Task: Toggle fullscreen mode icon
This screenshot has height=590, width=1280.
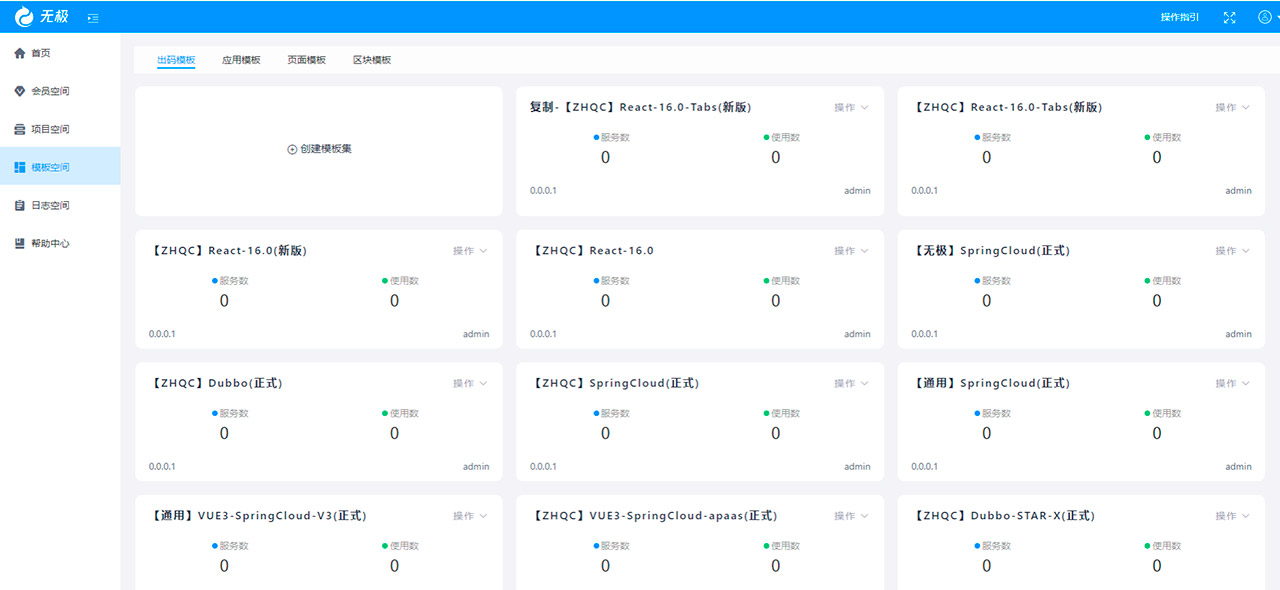Action: [1230, 17]
